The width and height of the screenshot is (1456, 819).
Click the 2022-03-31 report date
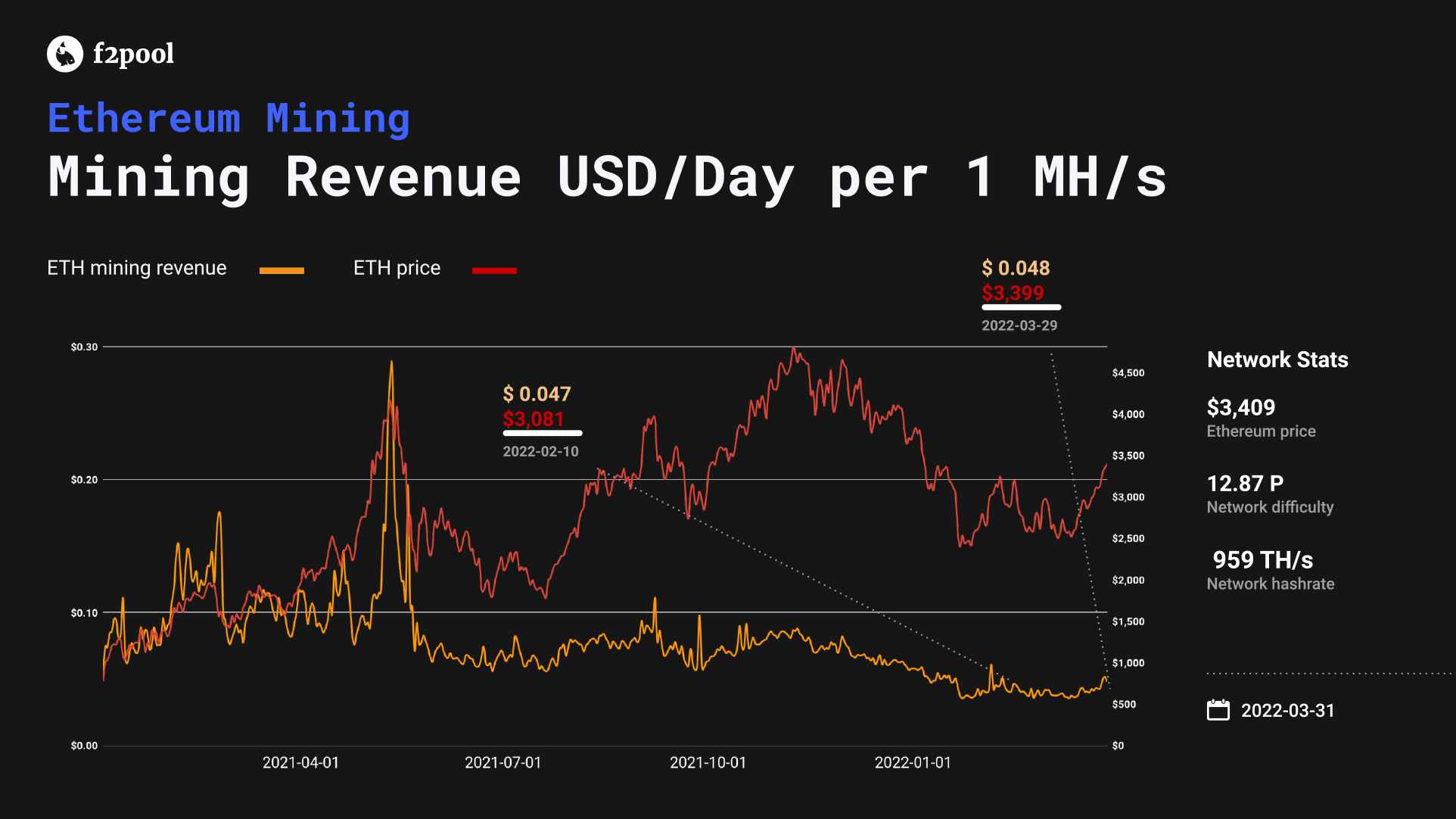point(1287,711)
